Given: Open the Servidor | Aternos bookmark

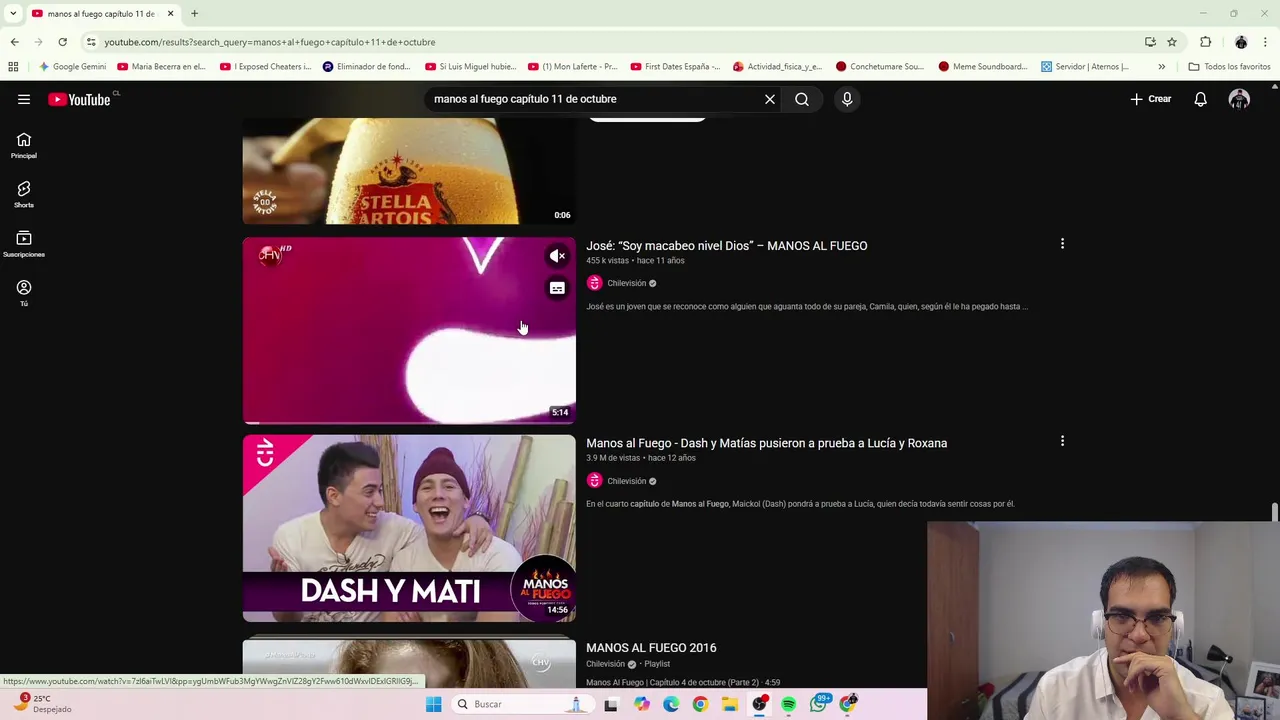Looking at the screenshot, I should (1085, 67).
